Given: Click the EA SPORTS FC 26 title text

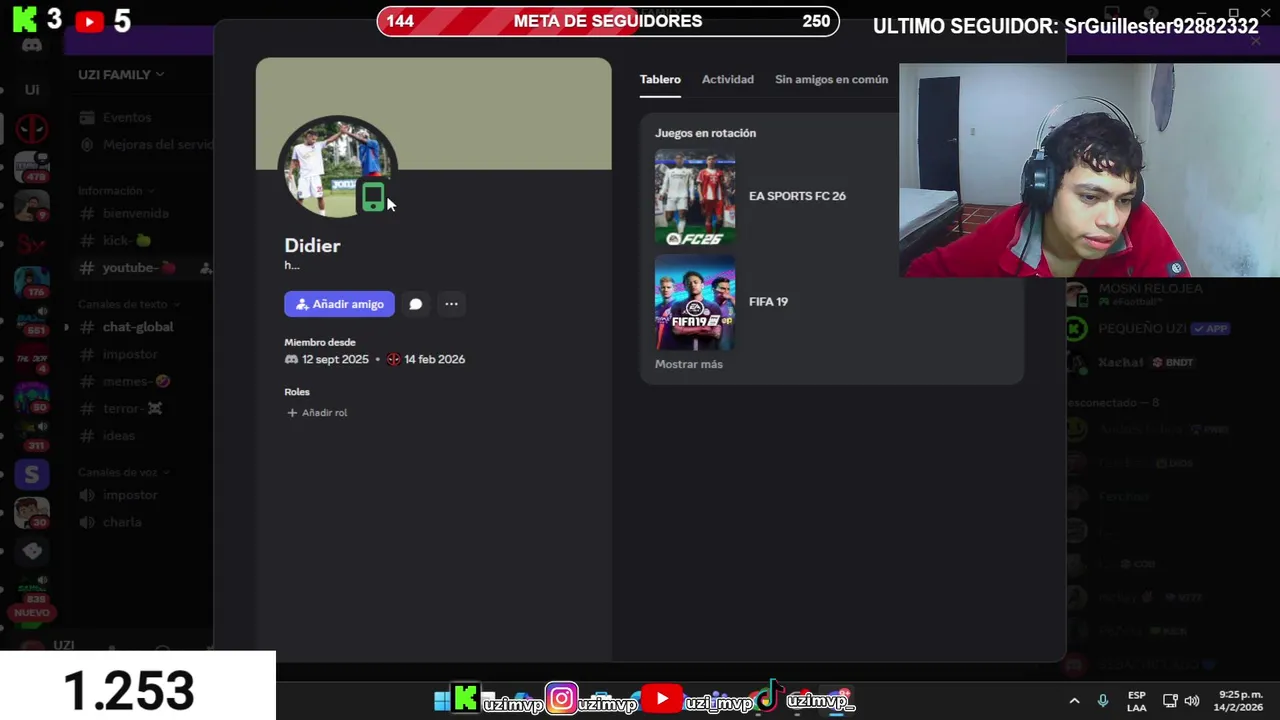Looking at the screenshot, I should tap(797, 196).
